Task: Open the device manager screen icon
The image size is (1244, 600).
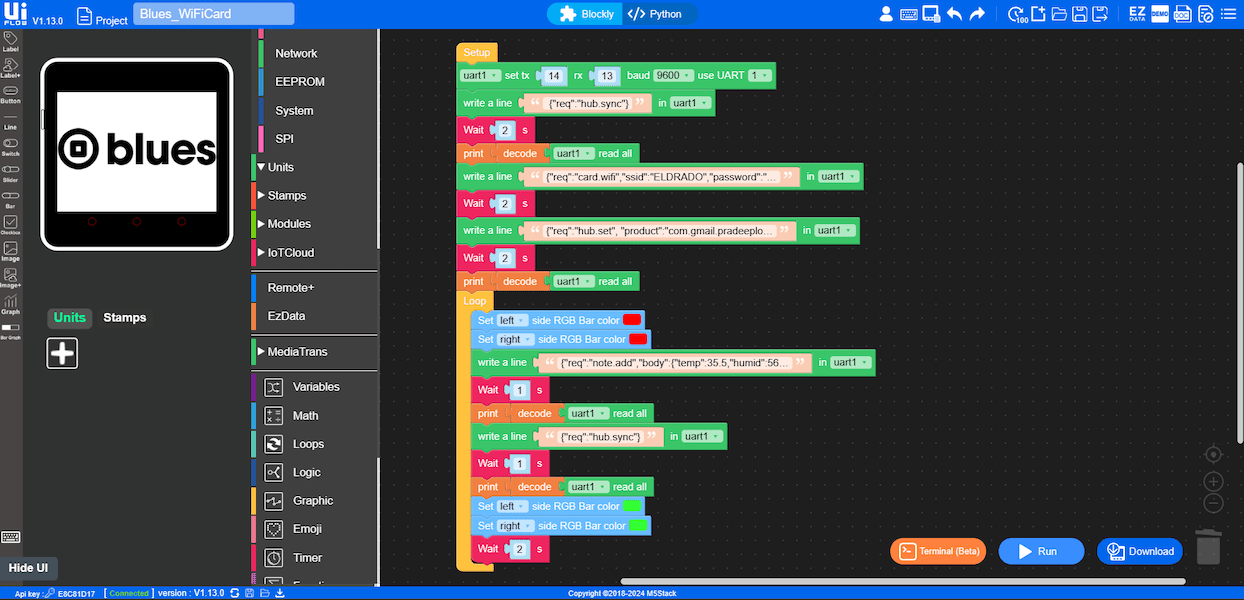Action: tap(931, 14)
